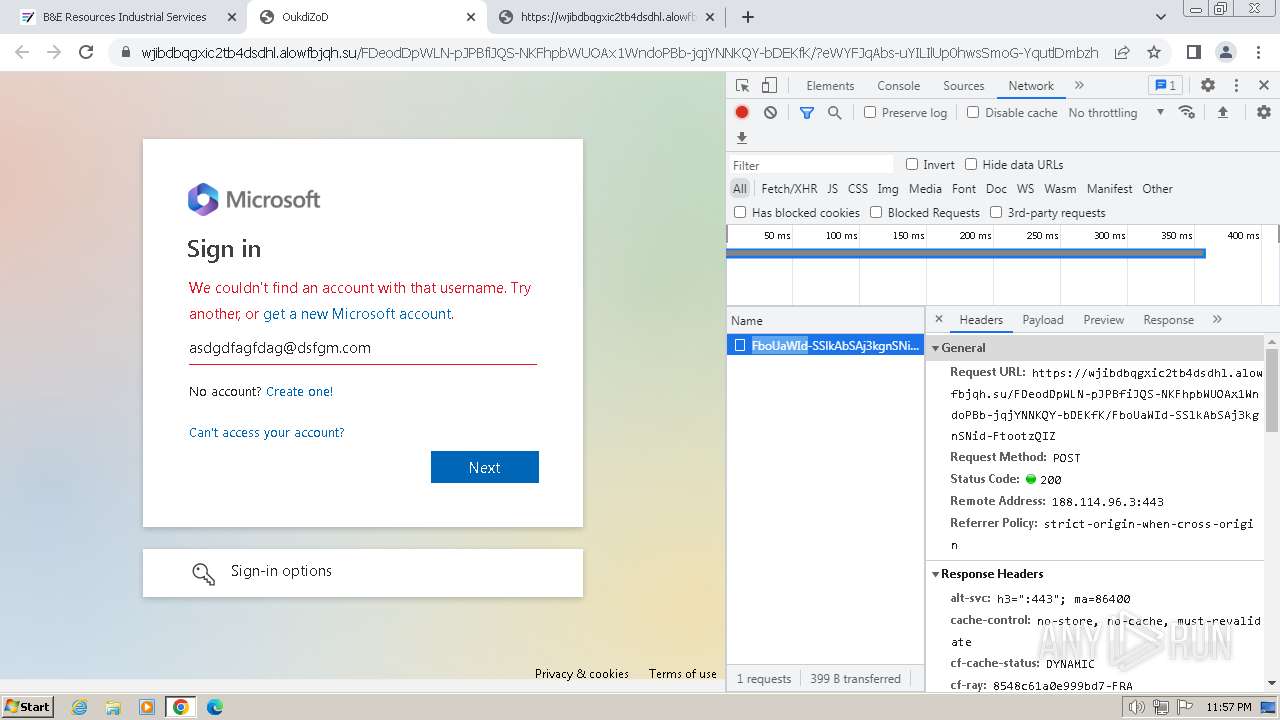Screen dimensions: 1280x720
Task: Click the email username input field
Action: (x=363, y=348)
